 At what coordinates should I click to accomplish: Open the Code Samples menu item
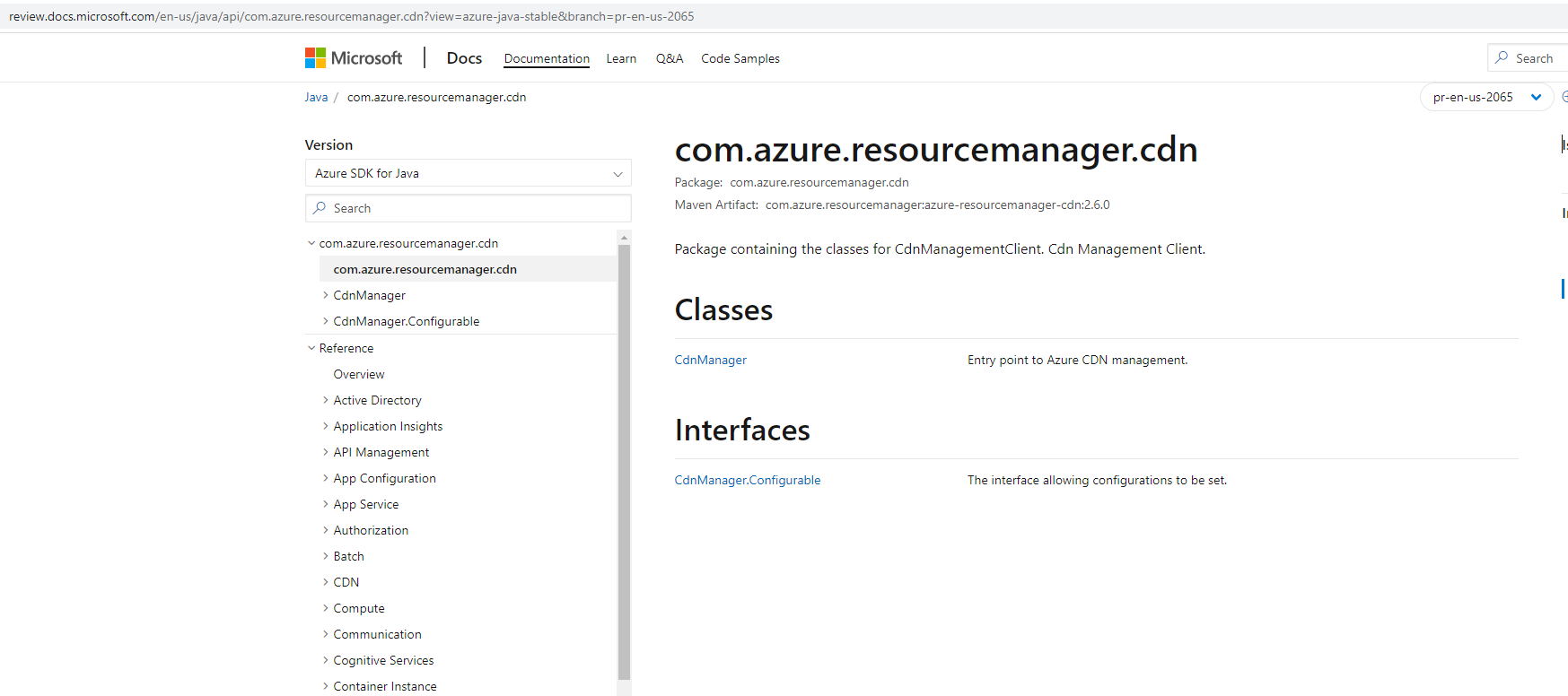click(x=740, y=58)
